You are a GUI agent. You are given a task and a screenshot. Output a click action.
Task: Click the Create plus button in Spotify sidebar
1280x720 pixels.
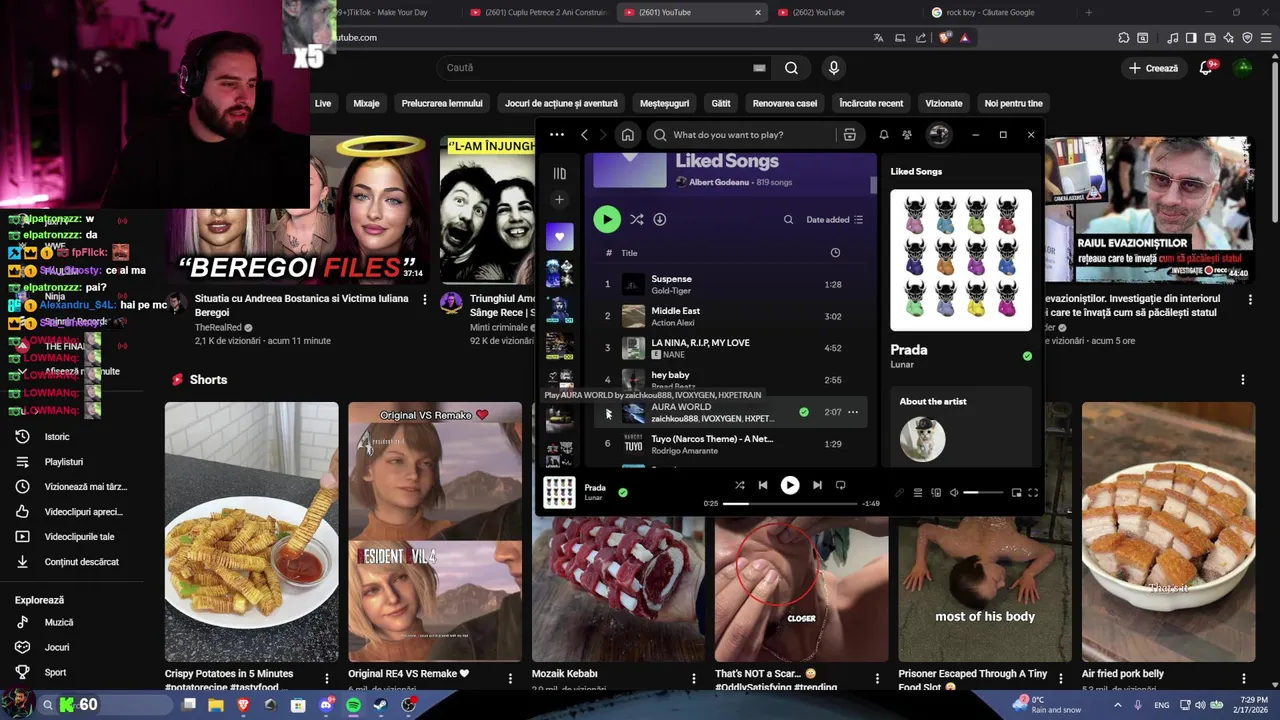click(559, 200)
